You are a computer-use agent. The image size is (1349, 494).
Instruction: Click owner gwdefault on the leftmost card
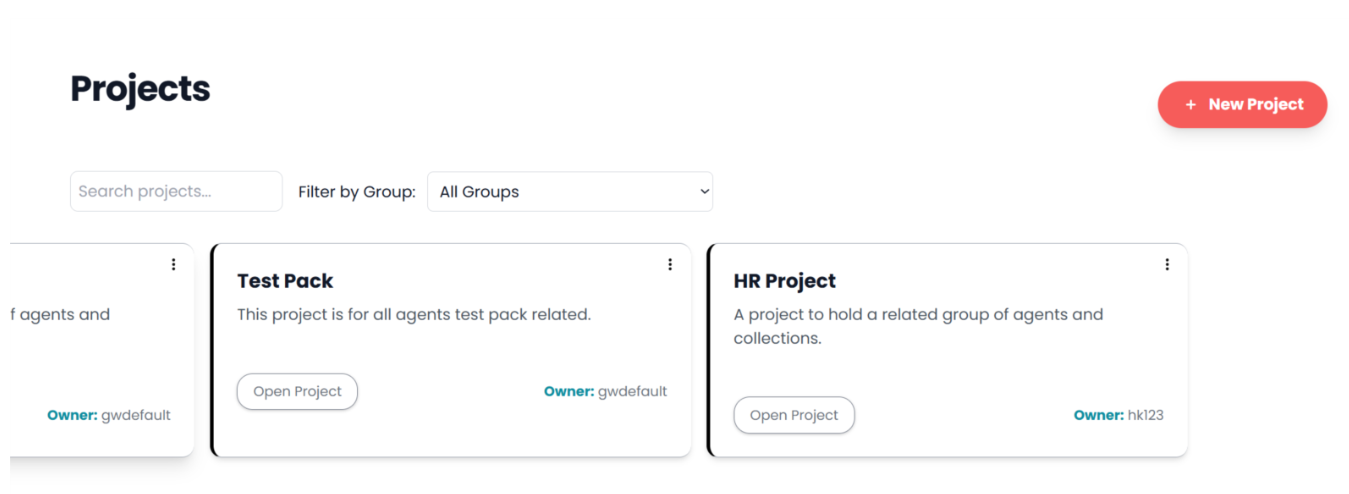click(136, 416)
